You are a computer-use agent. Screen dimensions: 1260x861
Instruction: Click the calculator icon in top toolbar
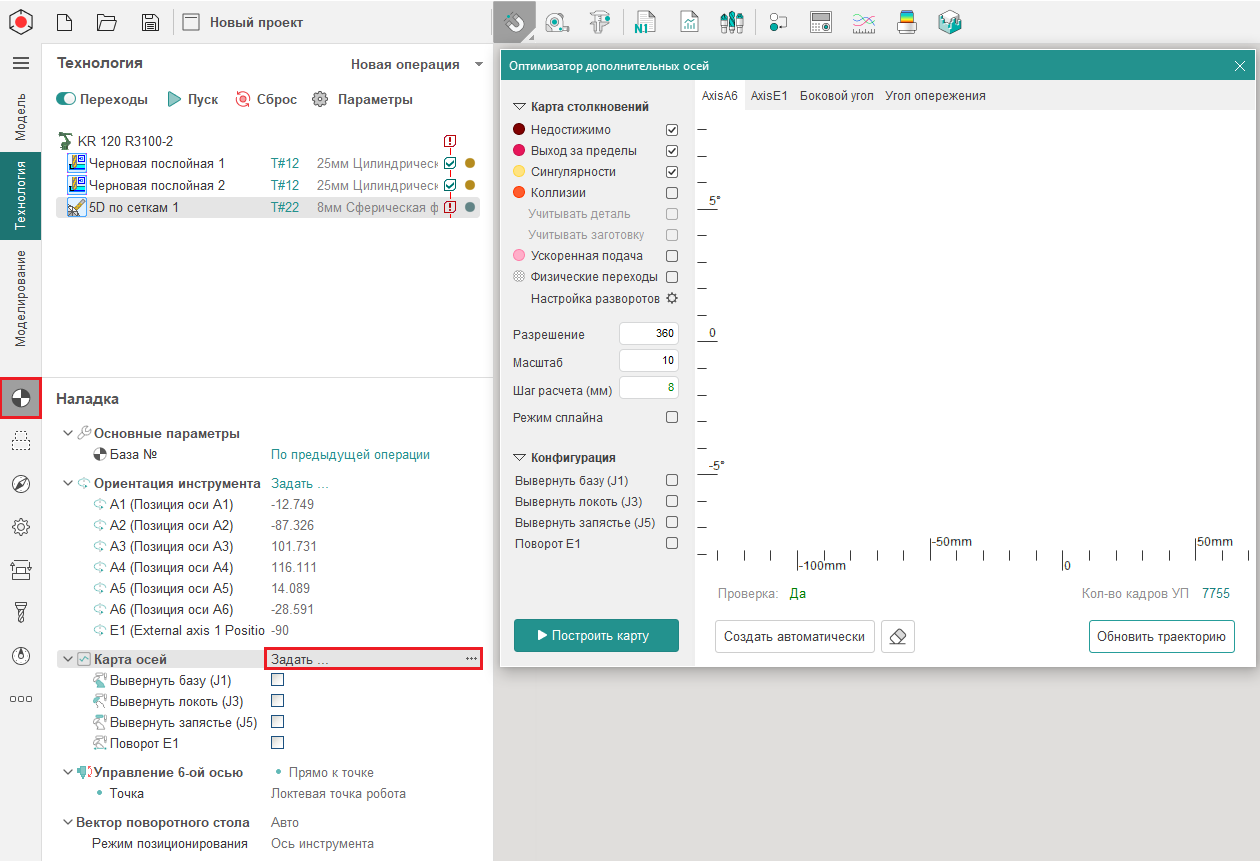(821, 22)
